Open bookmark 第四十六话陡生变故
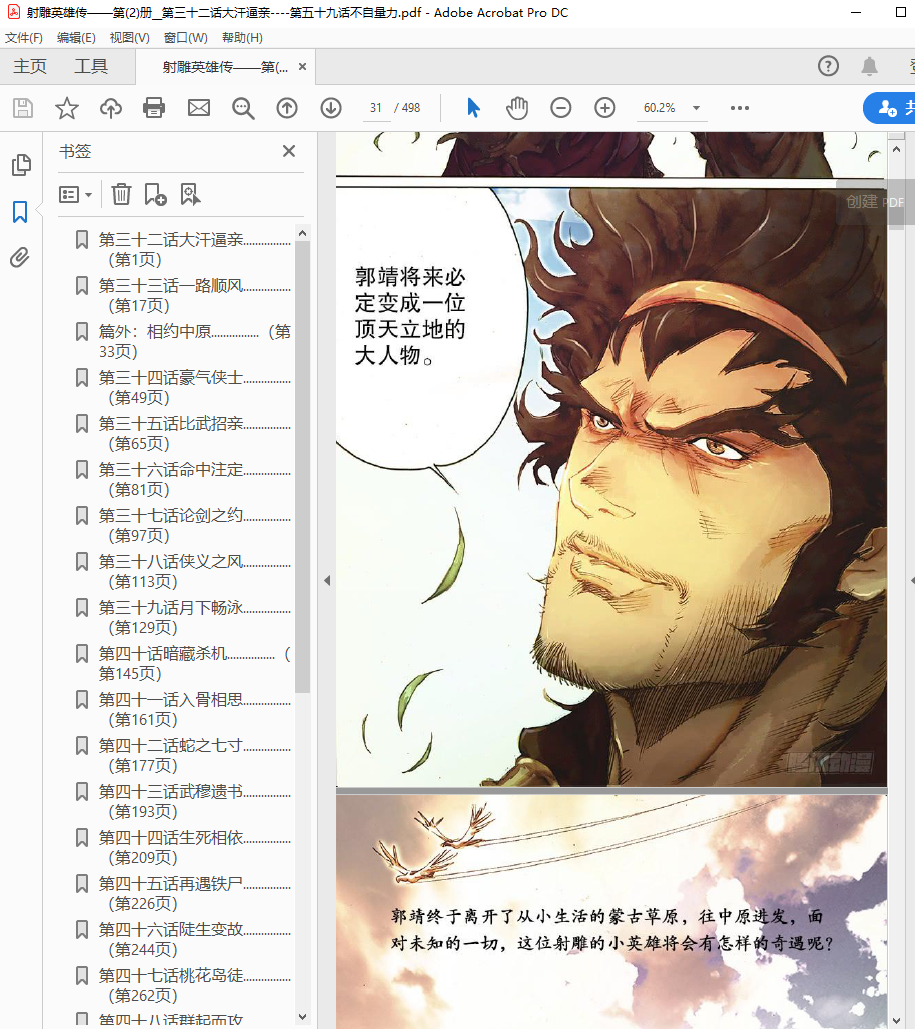This screenshot has height=1029, width=915. (194, 939)
